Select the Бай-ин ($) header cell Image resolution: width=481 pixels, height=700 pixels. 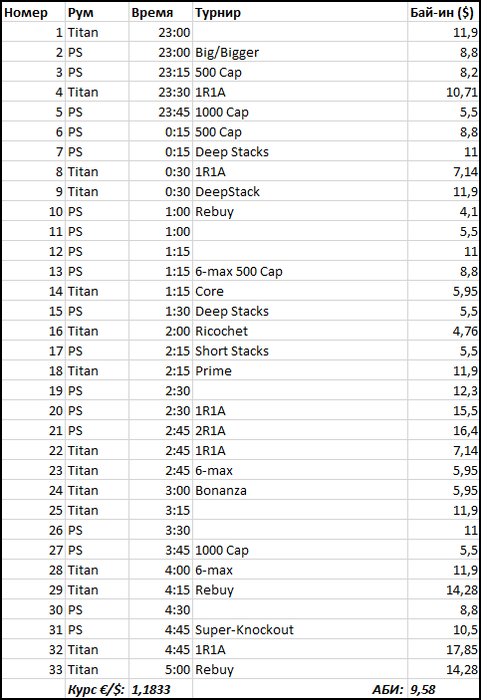(443, 12)
